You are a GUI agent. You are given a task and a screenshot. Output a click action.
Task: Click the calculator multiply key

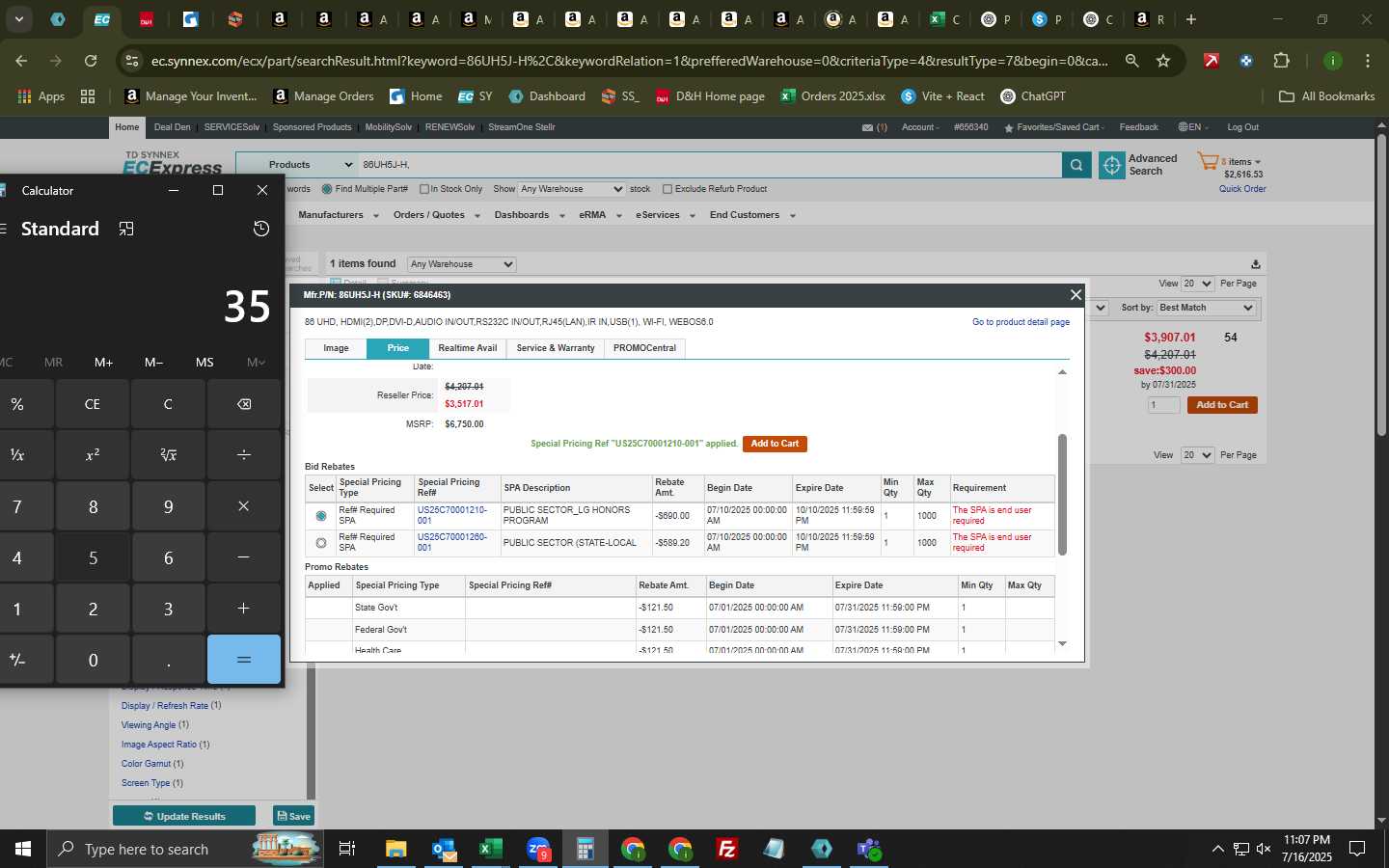[243, 506]
